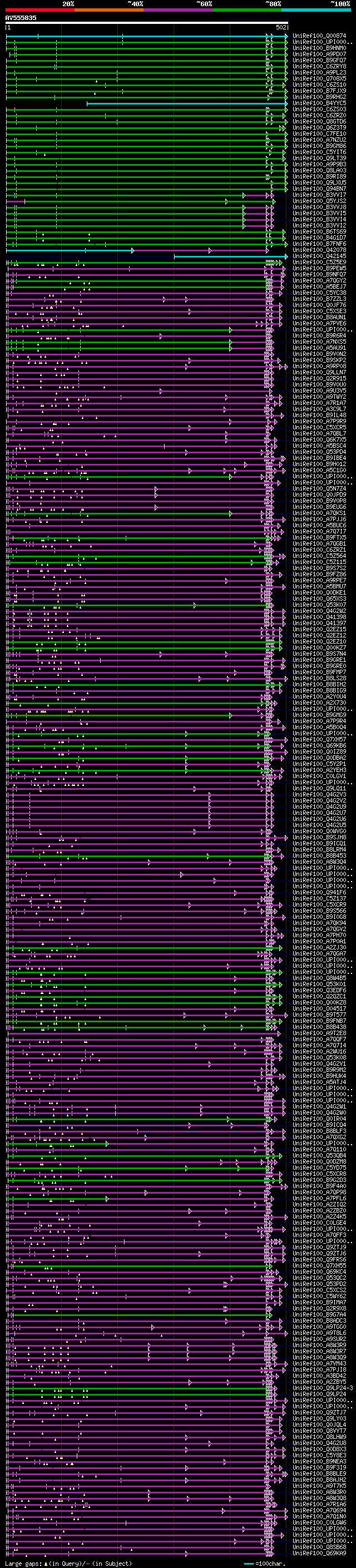Select subject UniRef100_C5YIT6
This screenshot has width=356, height=1568.
click(x=319, y=152)
